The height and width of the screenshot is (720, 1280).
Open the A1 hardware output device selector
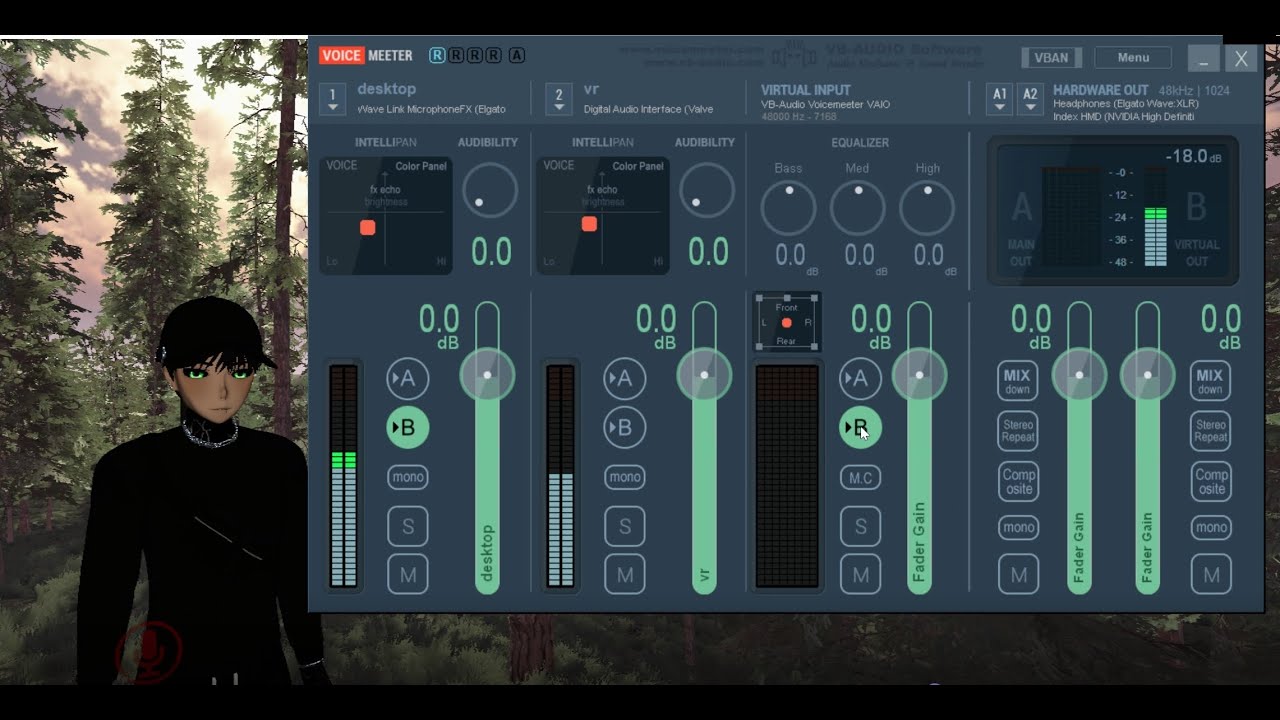click(999, 97)
